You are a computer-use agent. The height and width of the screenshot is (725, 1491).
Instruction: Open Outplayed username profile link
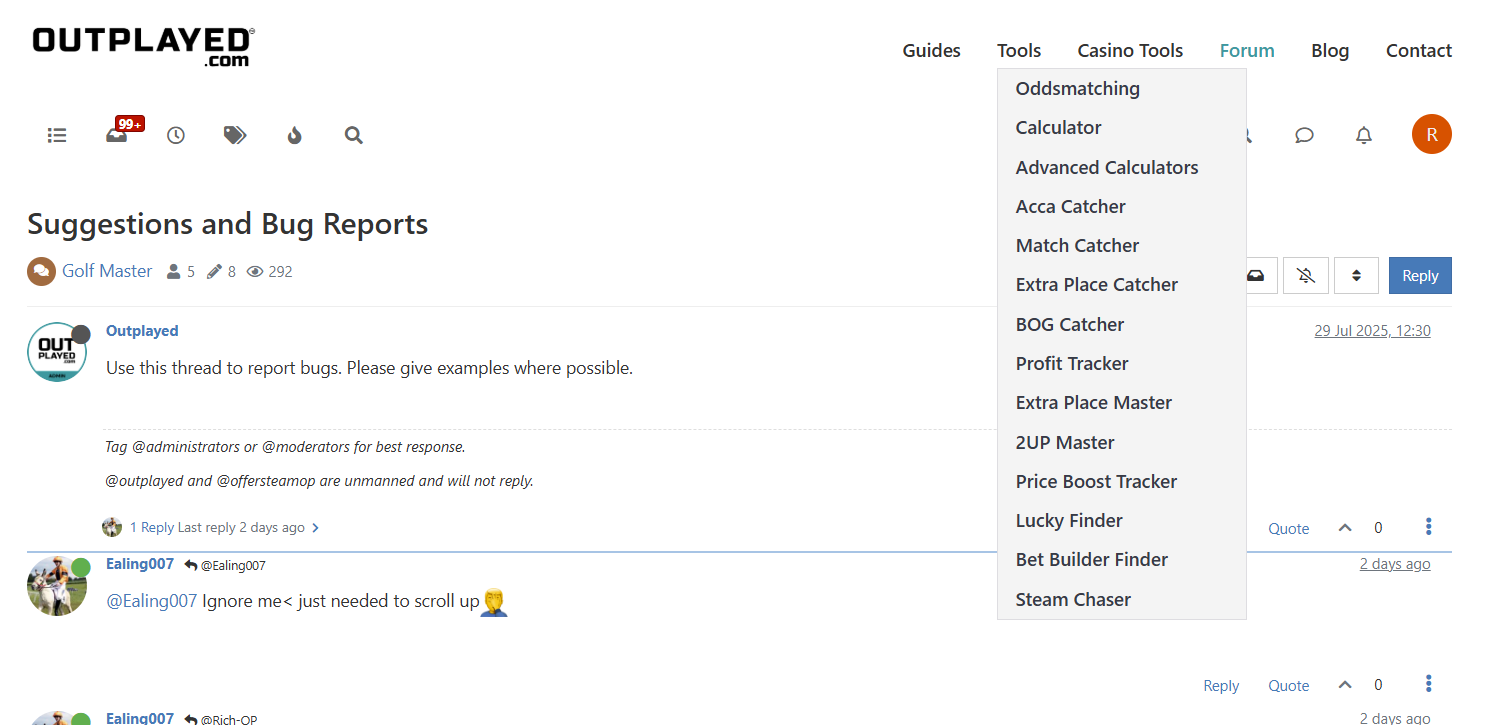click(x=142, y=331)
